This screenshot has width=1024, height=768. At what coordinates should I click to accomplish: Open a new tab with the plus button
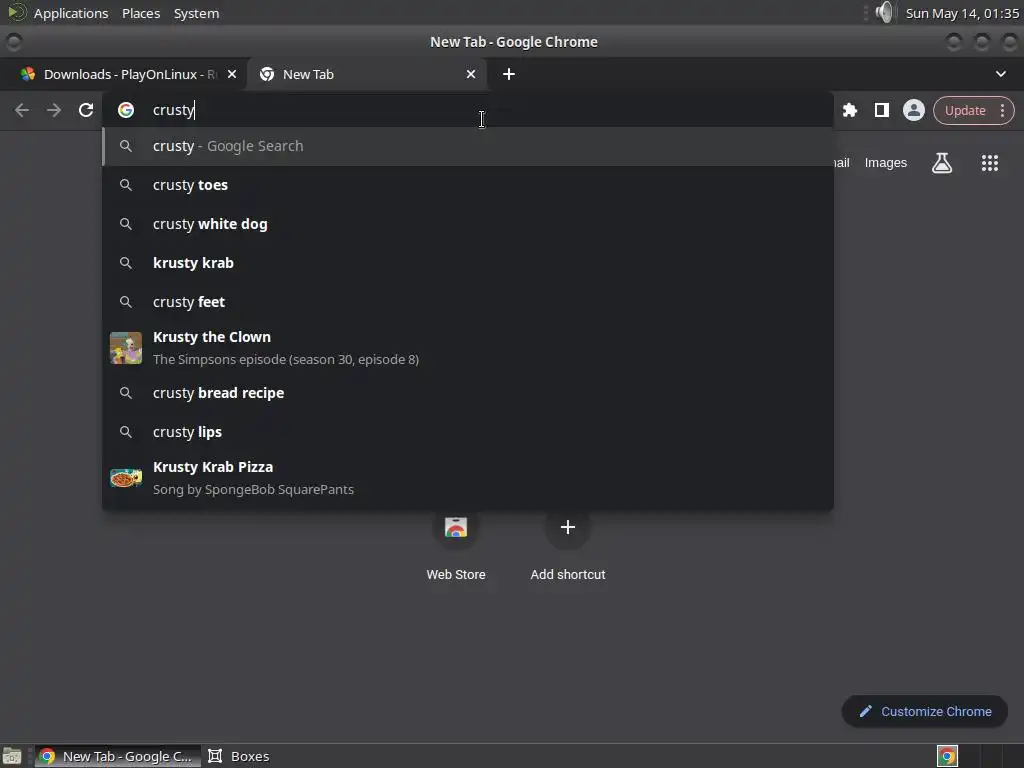[509, 74]
